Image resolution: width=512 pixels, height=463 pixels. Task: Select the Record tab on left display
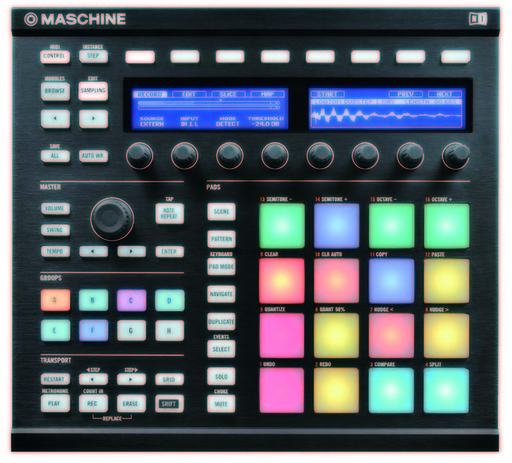(150, 95)
